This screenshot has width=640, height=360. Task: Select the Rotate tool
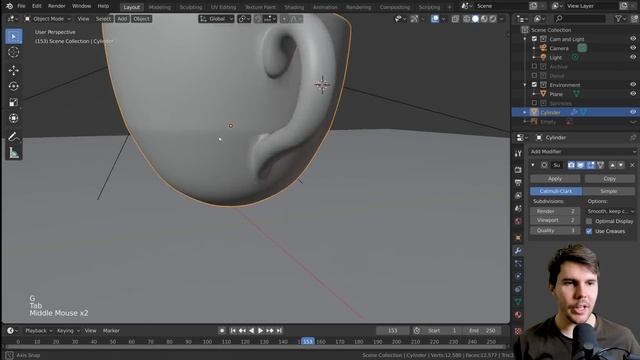pos(13,86)
